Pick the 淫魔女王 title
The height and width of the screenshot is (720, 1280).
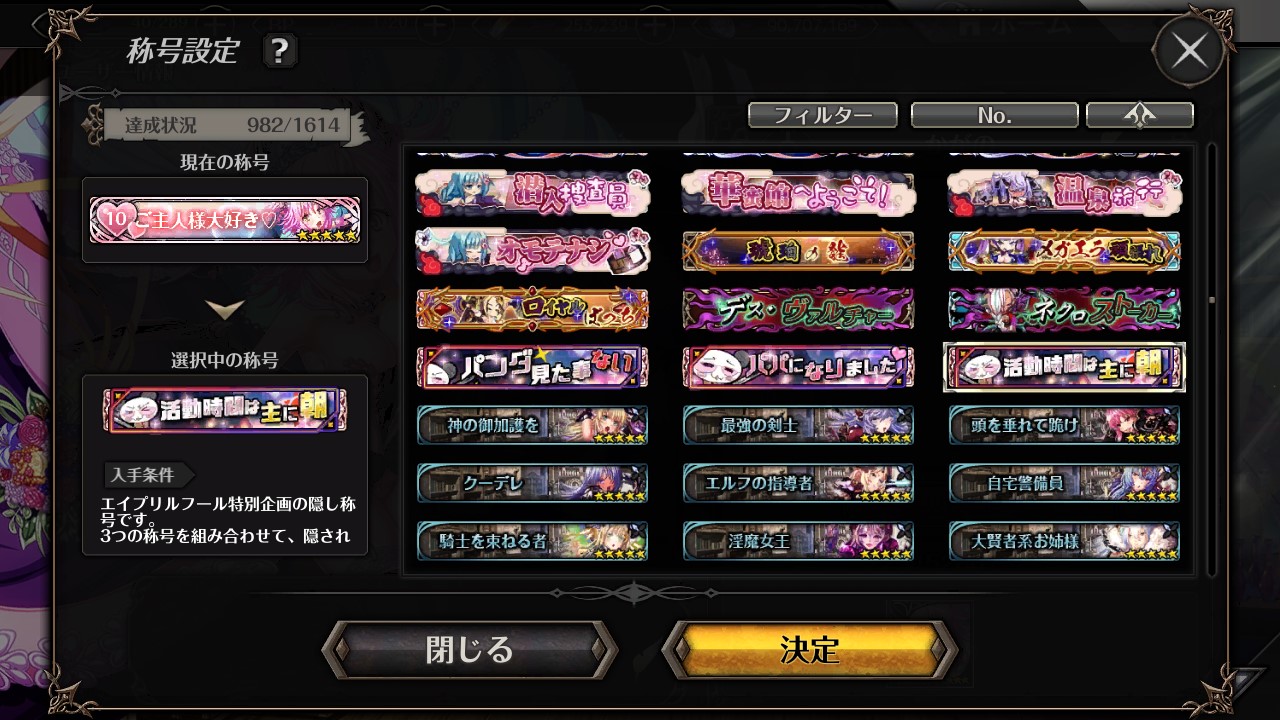coord(798,541)
